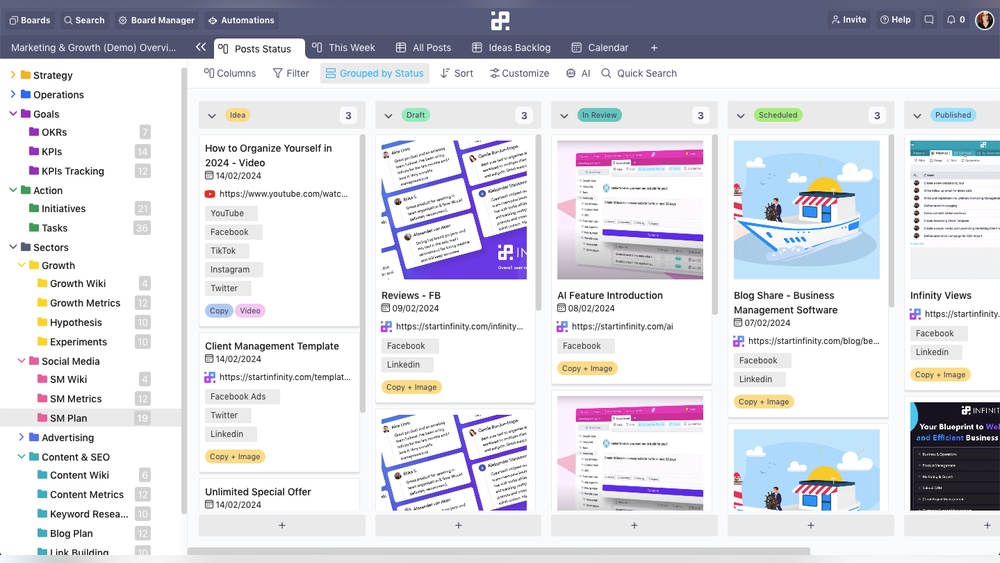Switch to the Posts Status tab

tap(258, 48)
